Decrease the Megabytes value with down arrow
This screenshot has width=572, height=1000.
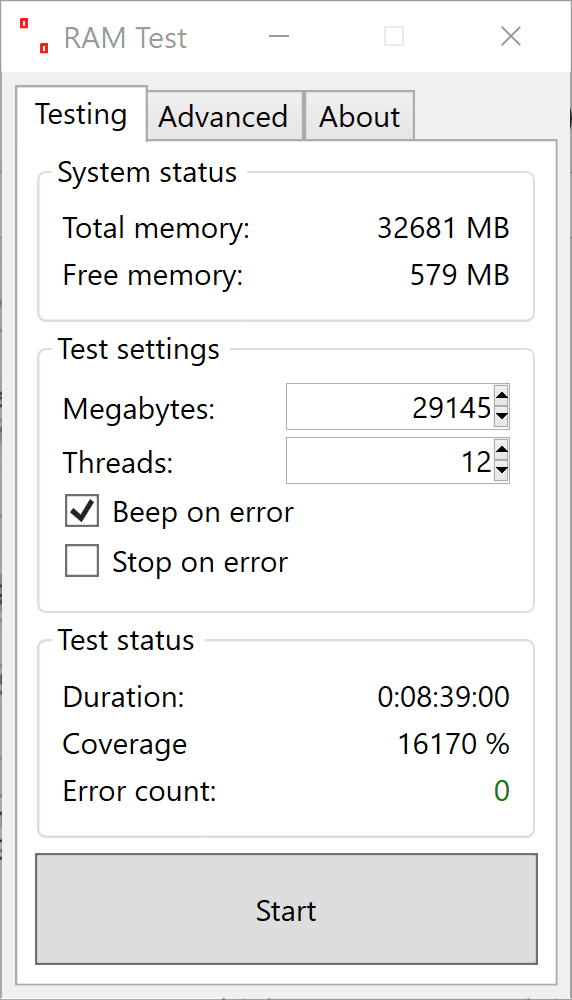(501, 416)
